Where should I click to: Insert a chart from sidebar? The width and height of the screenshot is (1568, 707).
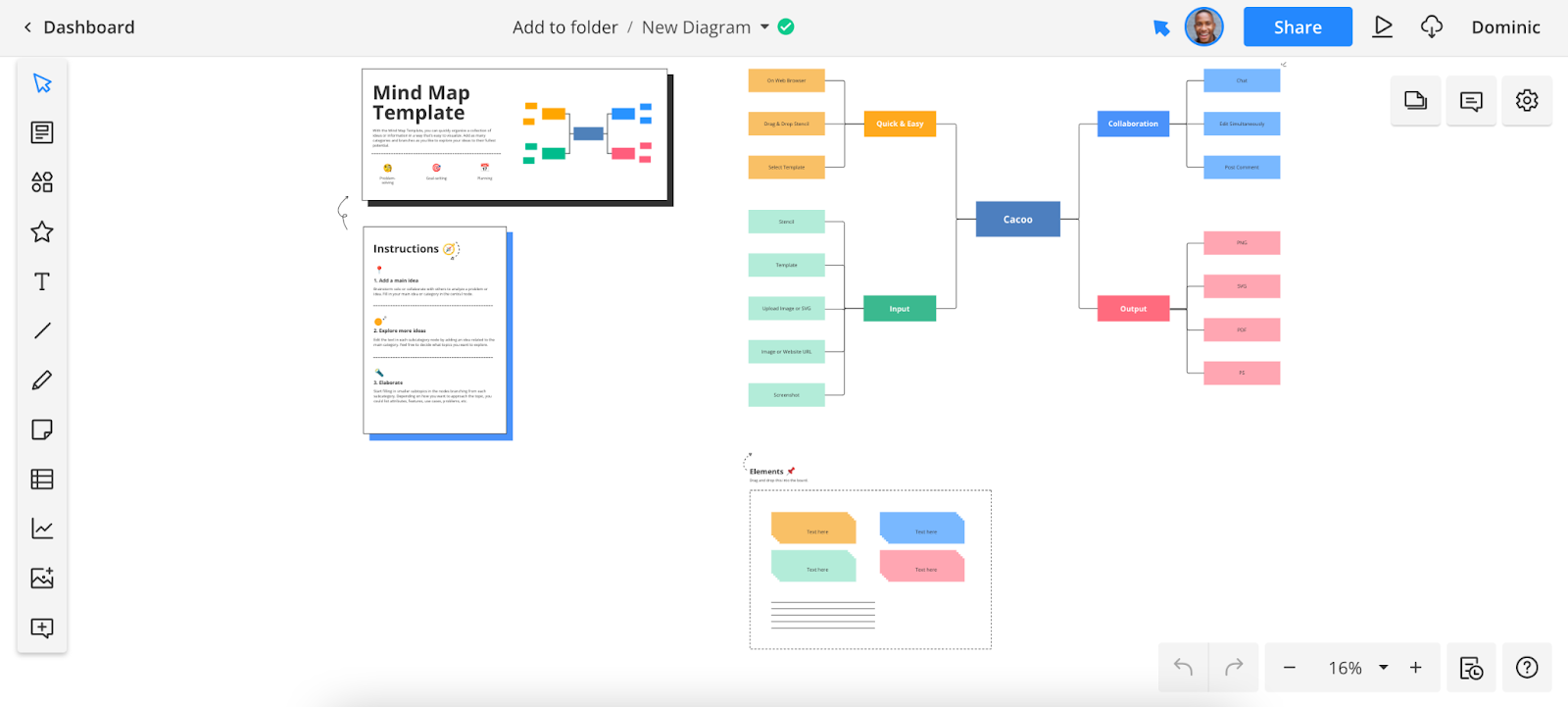tap(42, 530)
